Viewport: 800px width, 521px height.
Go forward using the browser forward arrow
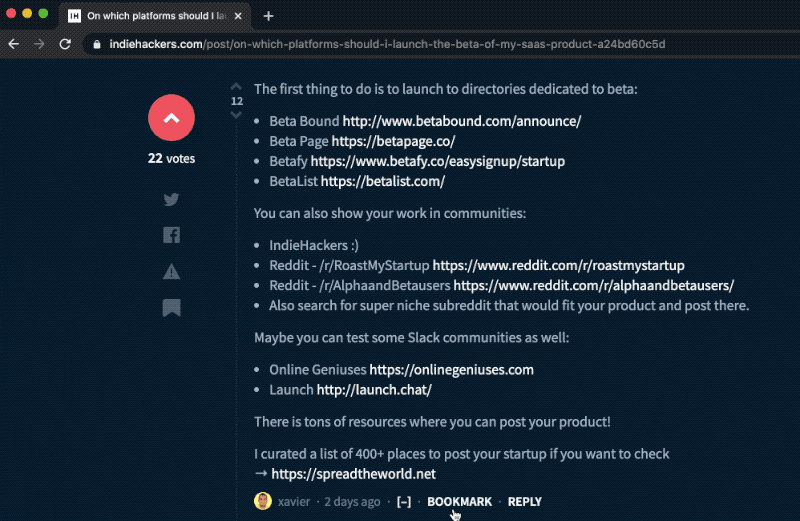point(39,44)
